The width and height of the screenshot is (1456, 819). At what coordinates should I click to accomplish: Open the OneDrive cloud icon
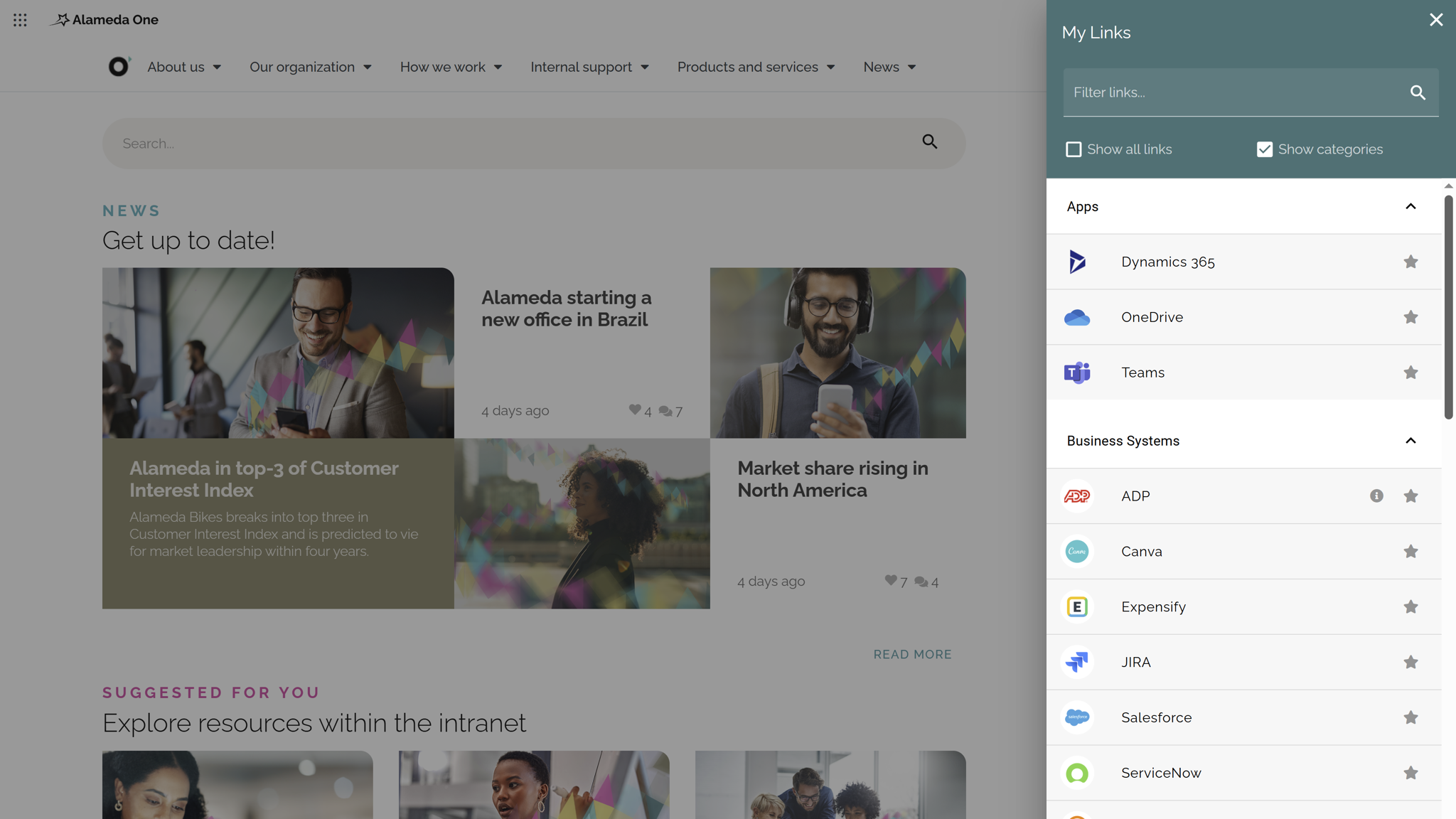click(1077, 317)
